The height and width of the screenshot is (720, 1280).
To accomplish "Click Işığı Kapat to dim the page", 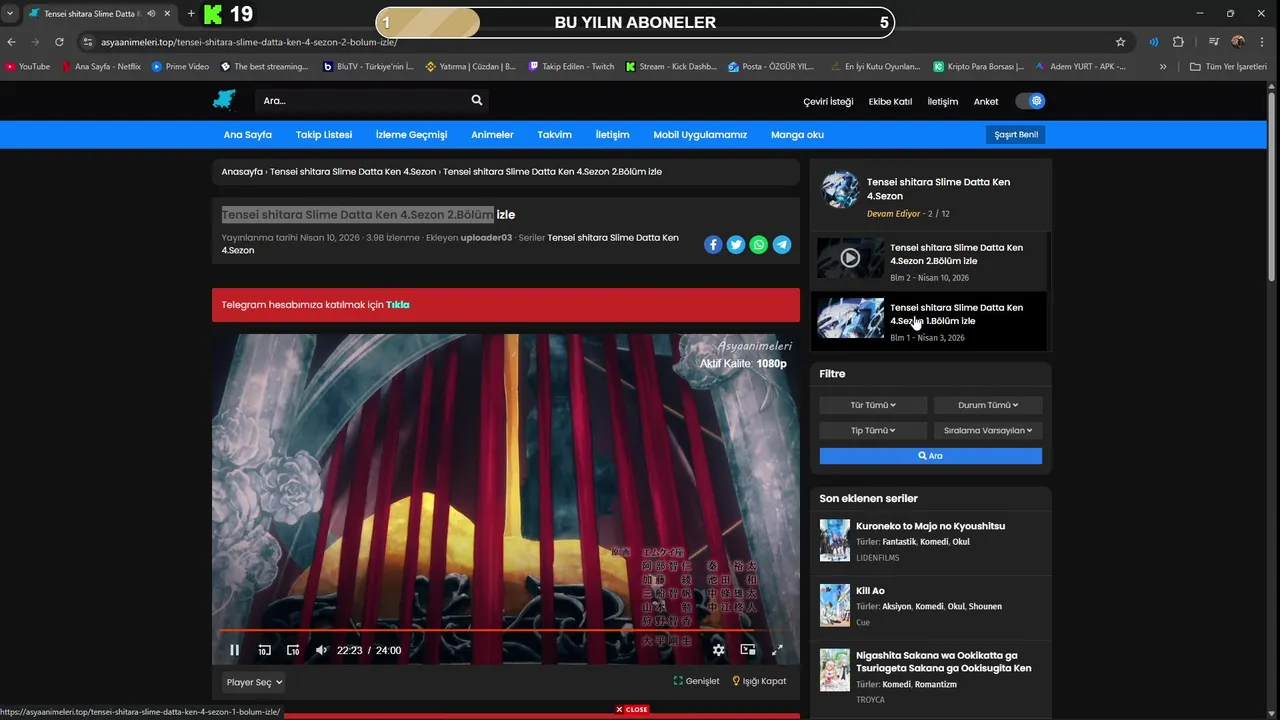I will coord(759,681).
